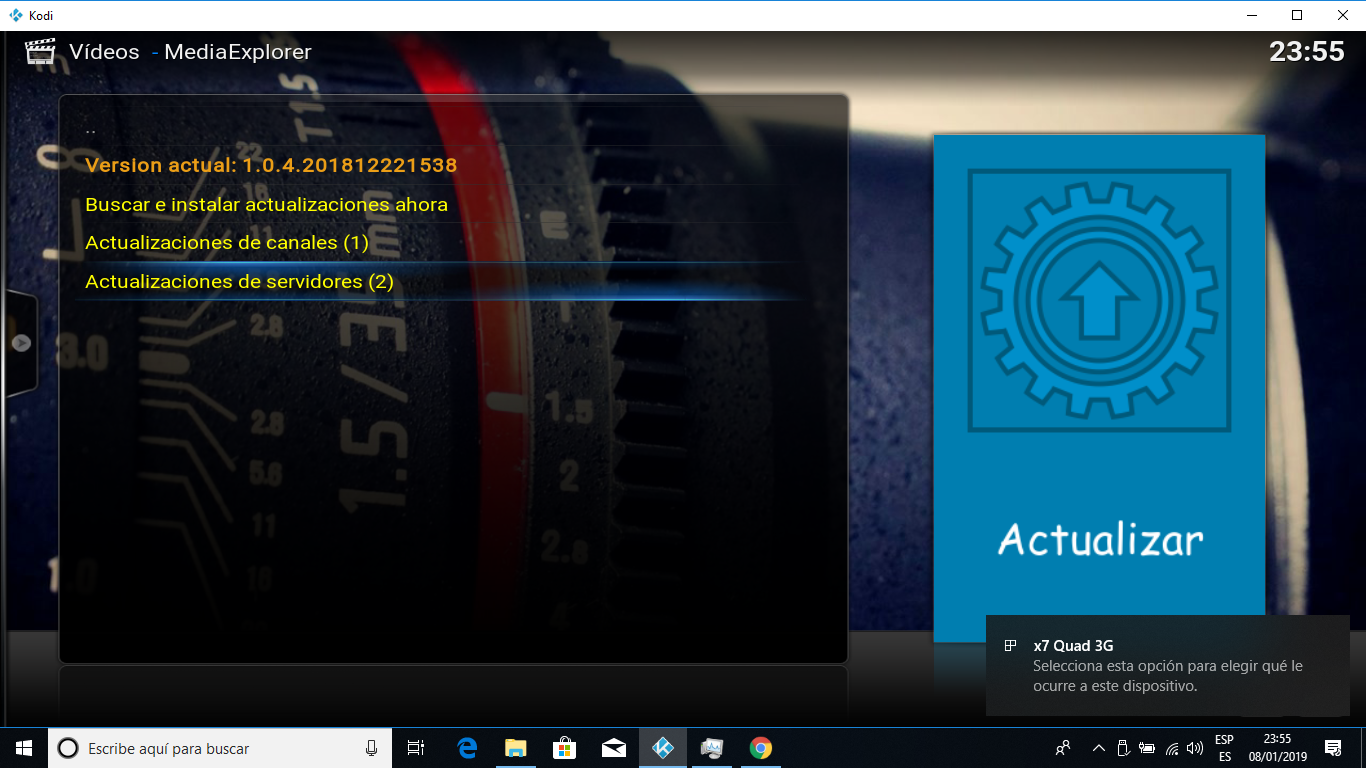
Task: Click the 'MediaExplorer' breadcrumb title
Action: pos(238,52)
